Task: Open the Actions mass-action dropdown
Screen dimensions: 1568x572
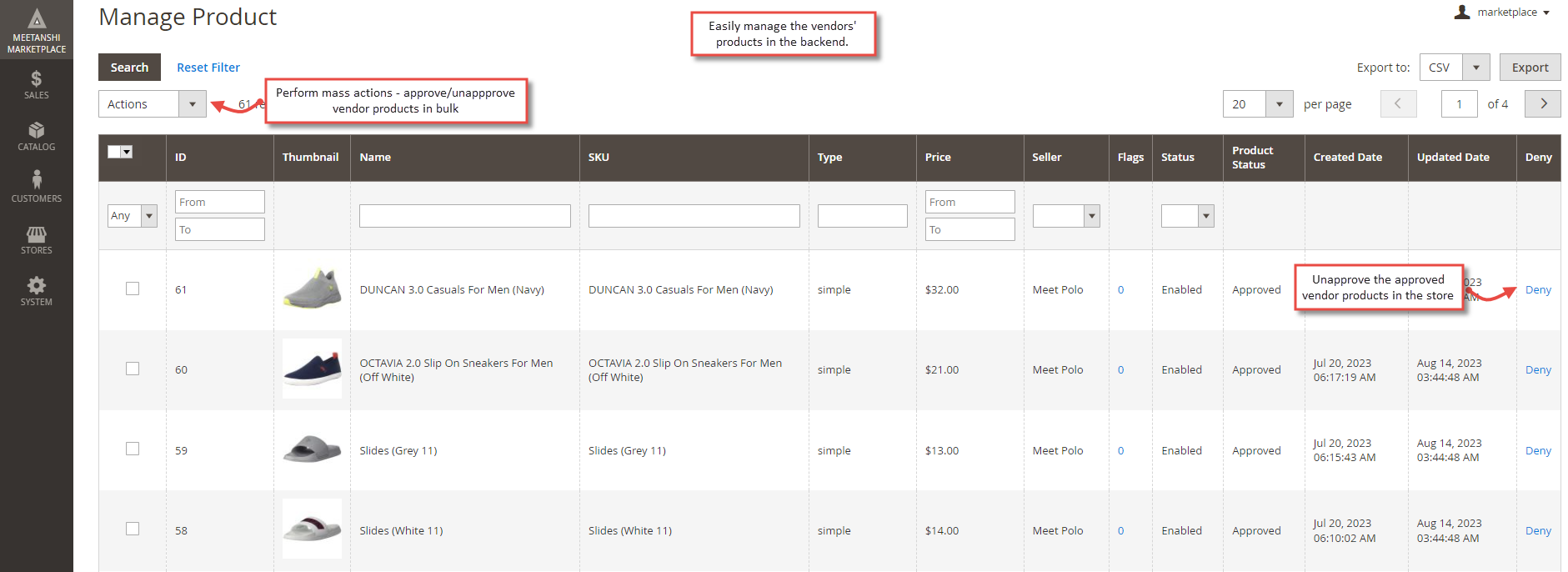Action: click(x=153, y=104)
